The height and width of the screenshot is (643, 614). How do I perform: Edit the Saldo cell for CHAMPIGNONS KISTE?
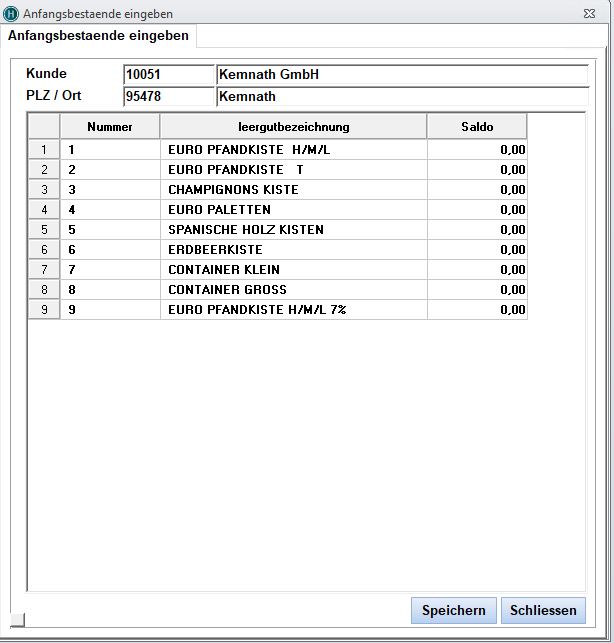477,190
